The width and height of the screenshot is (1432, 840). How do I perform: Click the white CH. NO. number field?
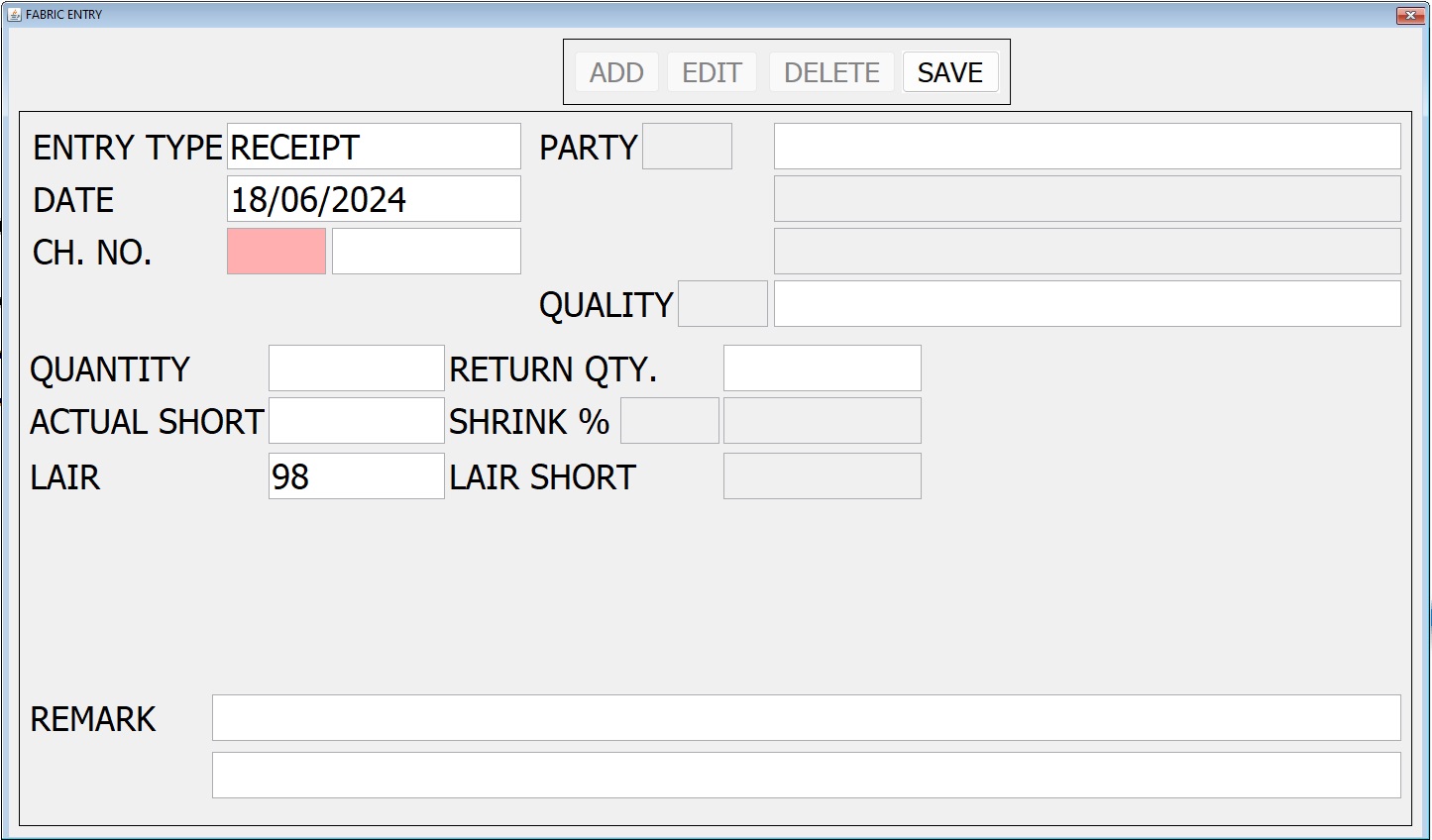[x=426, y=252]
